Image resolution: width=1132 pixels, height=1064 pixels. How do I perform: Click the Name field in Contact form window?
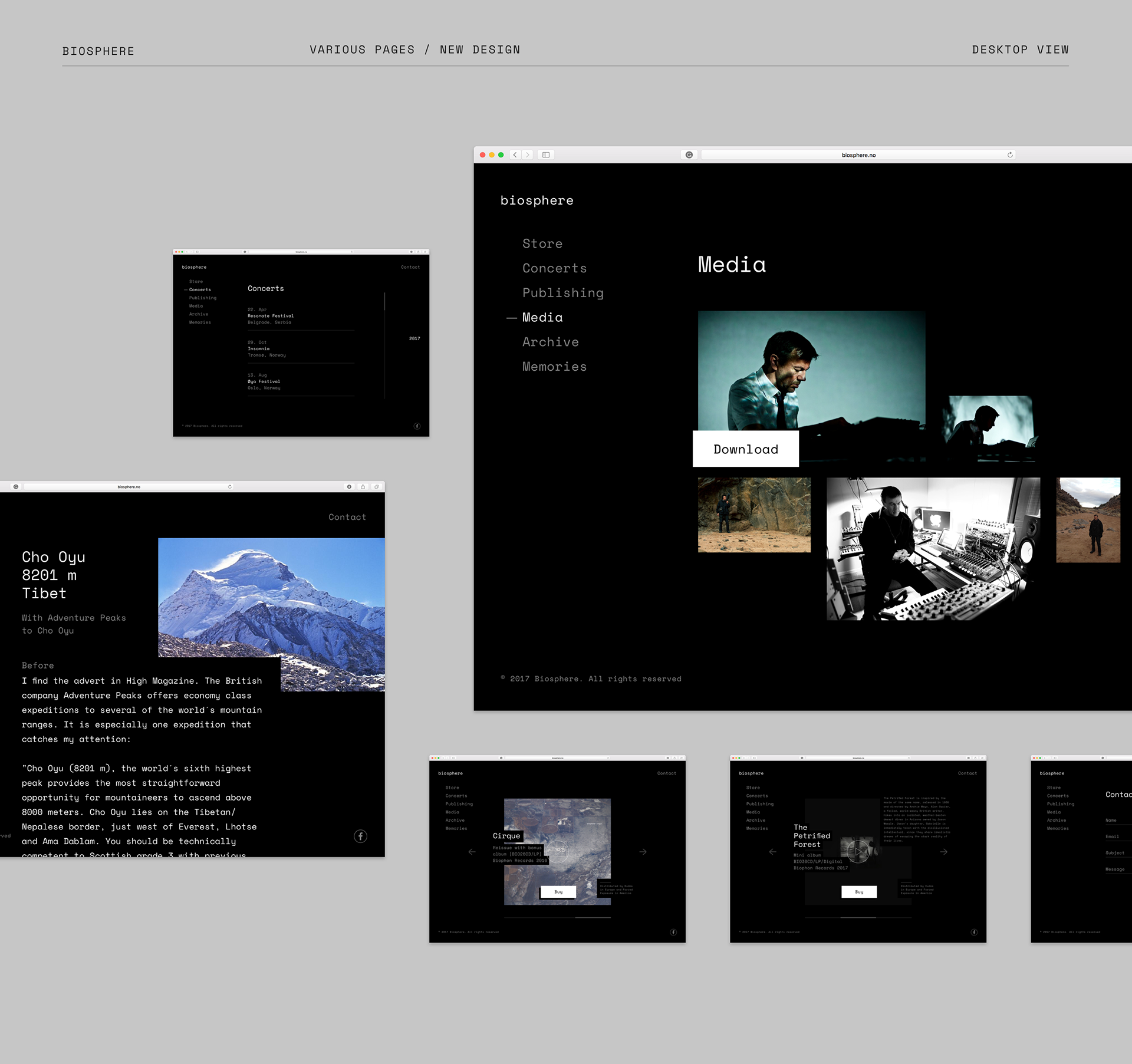[1118, 820]
